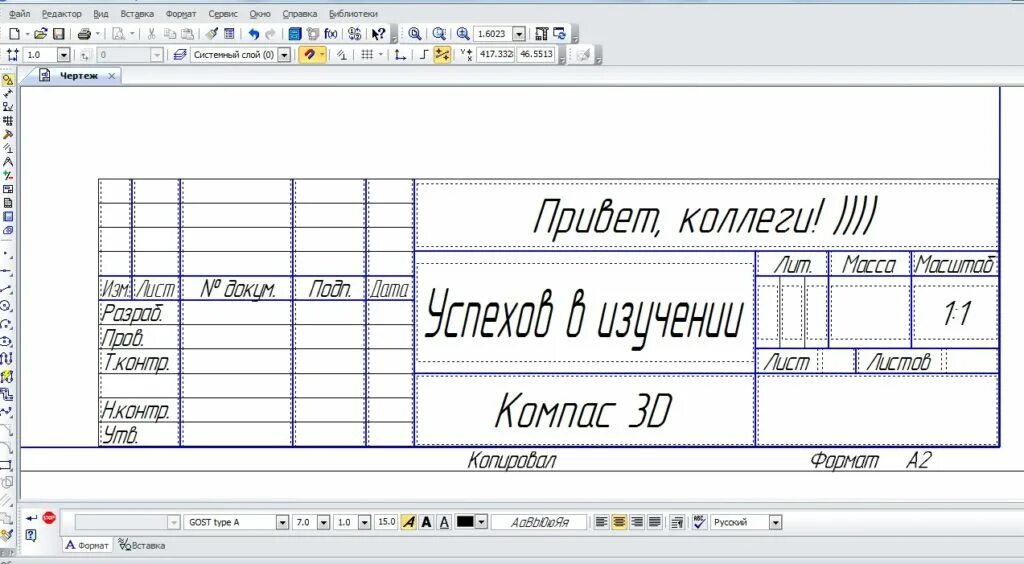
Task: Toggle the magnet snap settings button
Action: click(313, 55)
